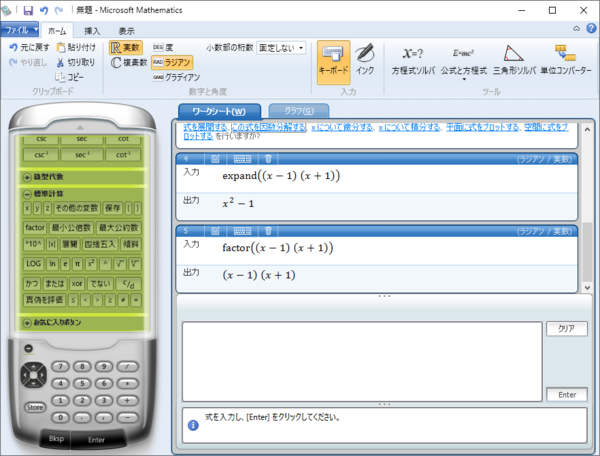This screenshot has height=456, width=600.
Task: Click edit icon on entry 4 header
Action: (215, 159)
